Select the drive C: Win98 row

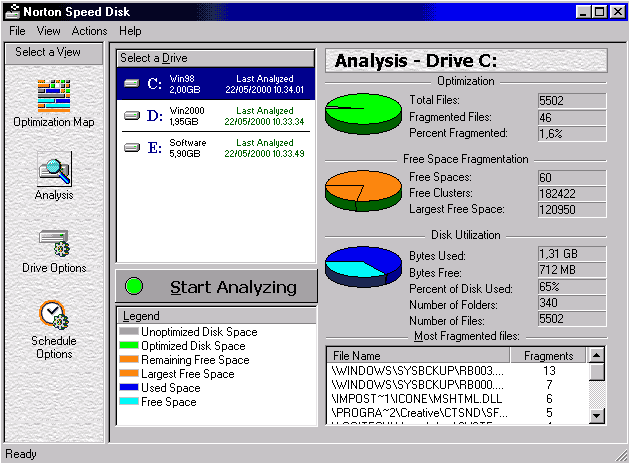coord(216,84)
